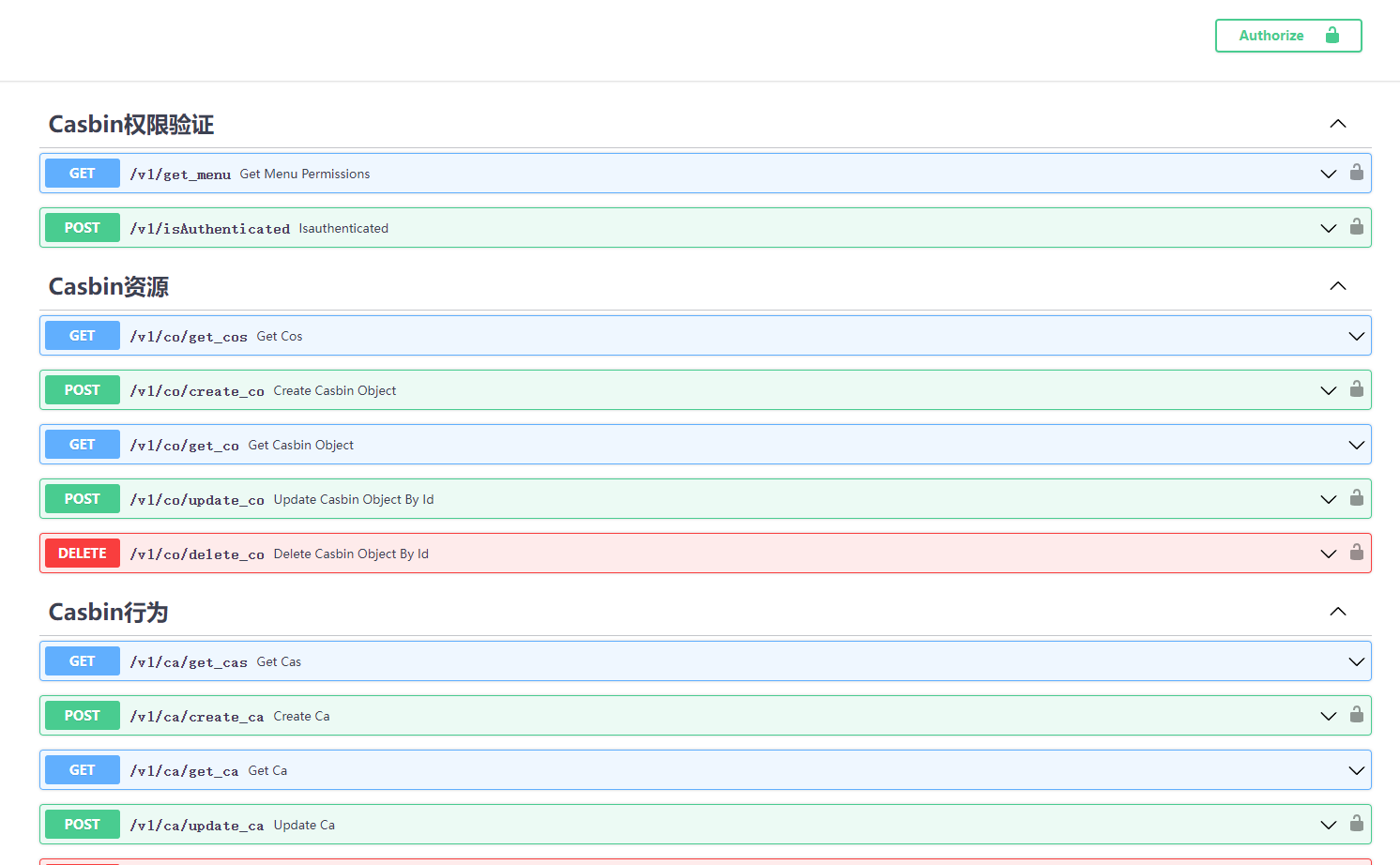1400x865 pixels.
Task: Expand the Get Ca row using its chevron
Action: coord(1357,770)
